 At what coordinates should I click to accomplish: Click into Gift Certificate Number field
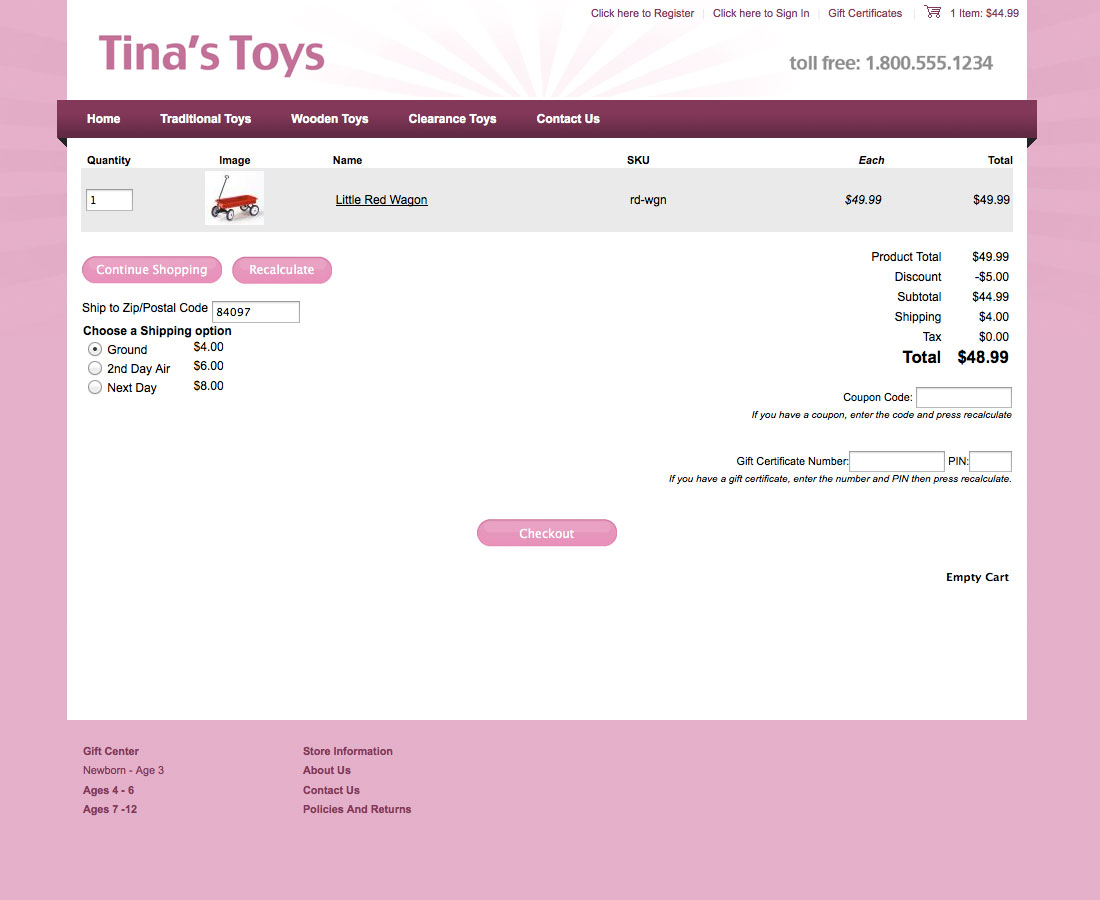[896, 462]
